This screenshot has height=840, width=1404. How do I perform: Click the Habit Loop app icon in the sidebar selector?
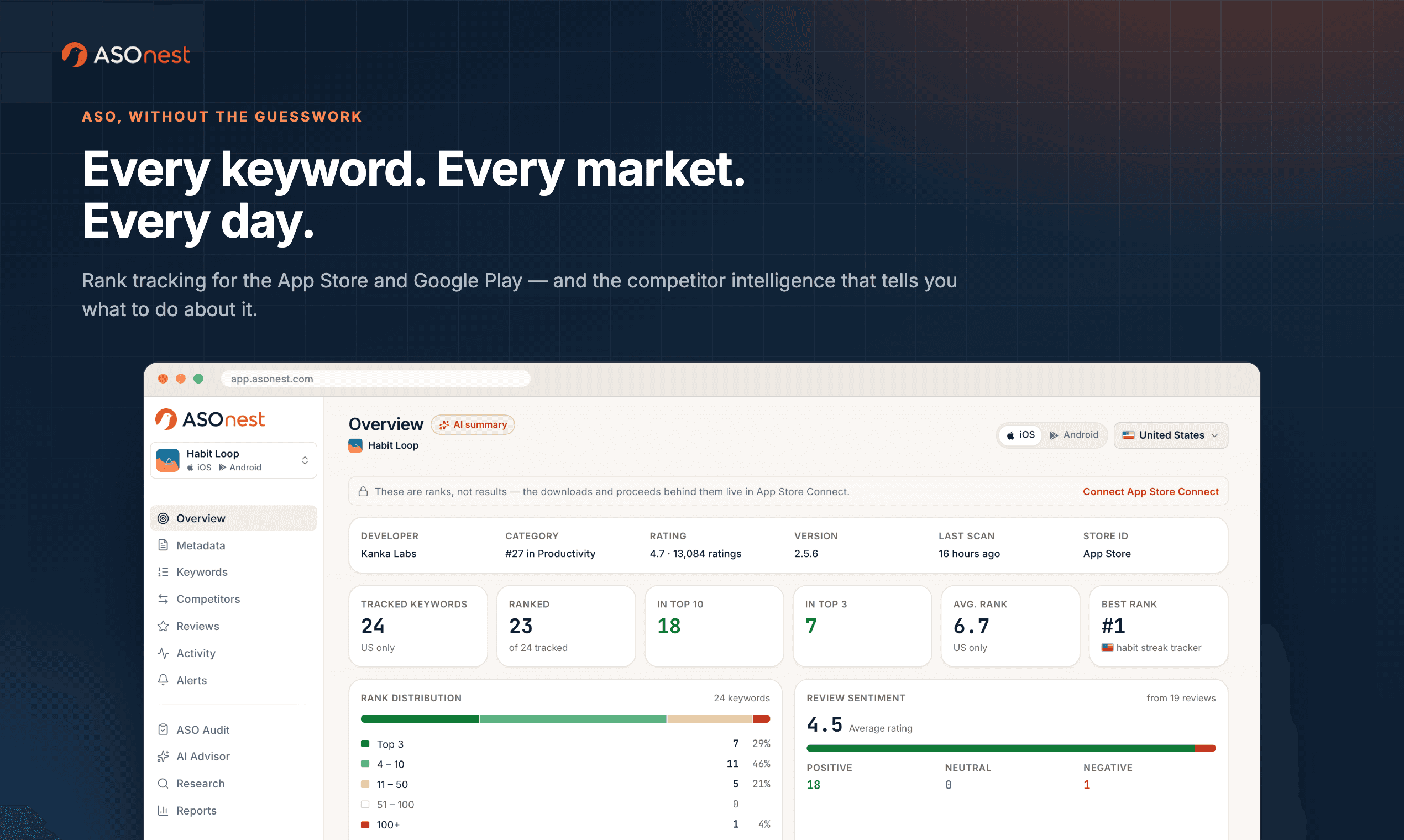pyautogui.click(x=167, y=460)
